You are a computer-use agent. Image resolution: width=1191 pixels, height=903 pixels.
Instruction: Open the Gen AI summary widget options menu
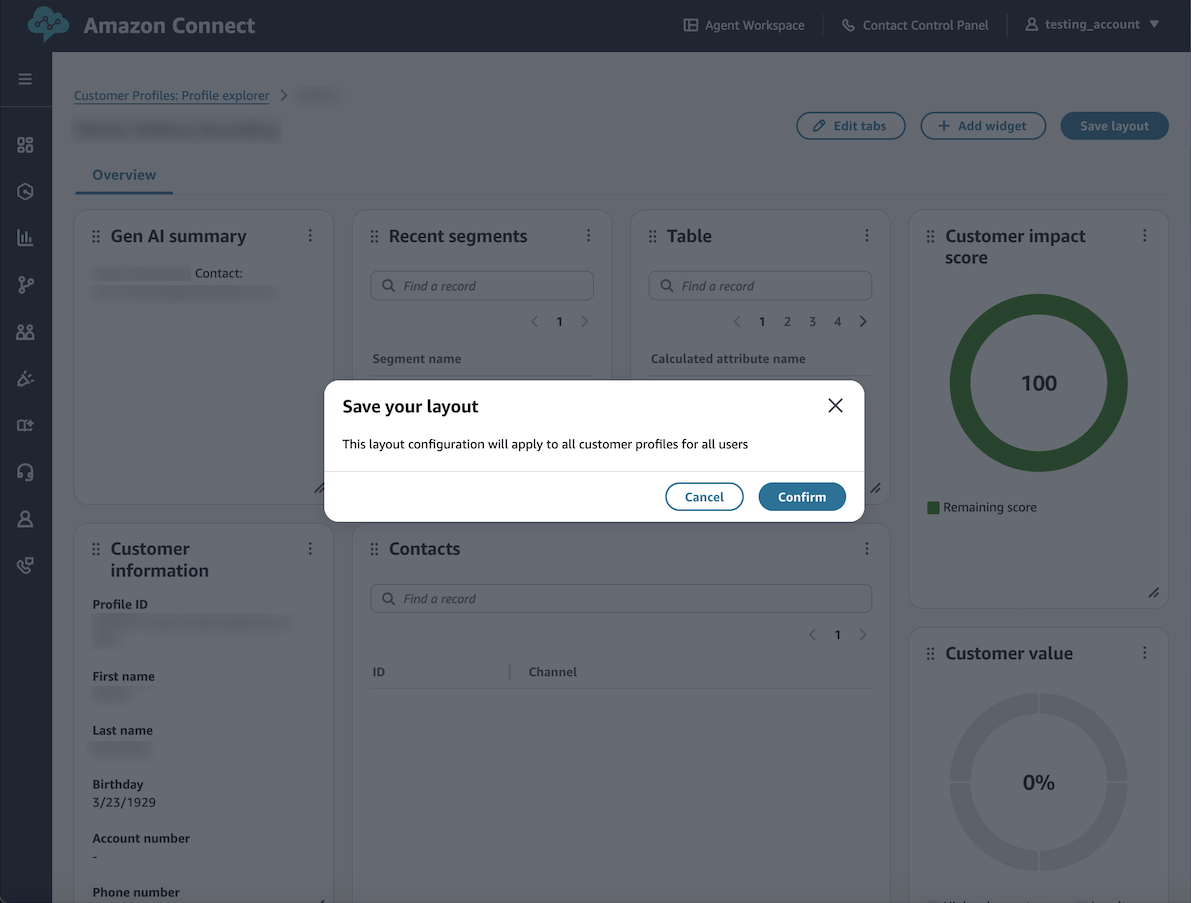310,235
